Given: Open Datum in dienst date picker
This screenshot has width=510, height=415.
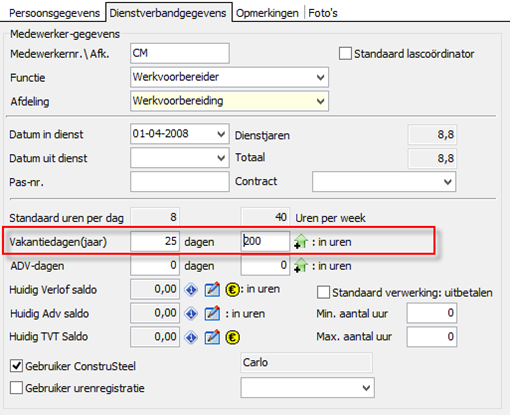Looking at the screenshot, I should pyautogui.click(x=221, y=134).
